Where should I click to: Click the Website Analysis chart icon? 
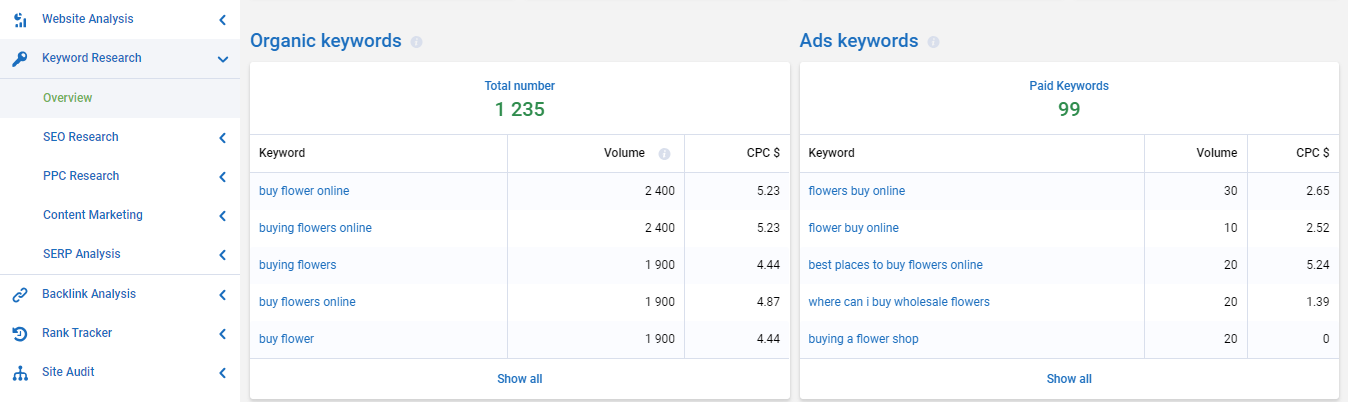coord(20,19)
